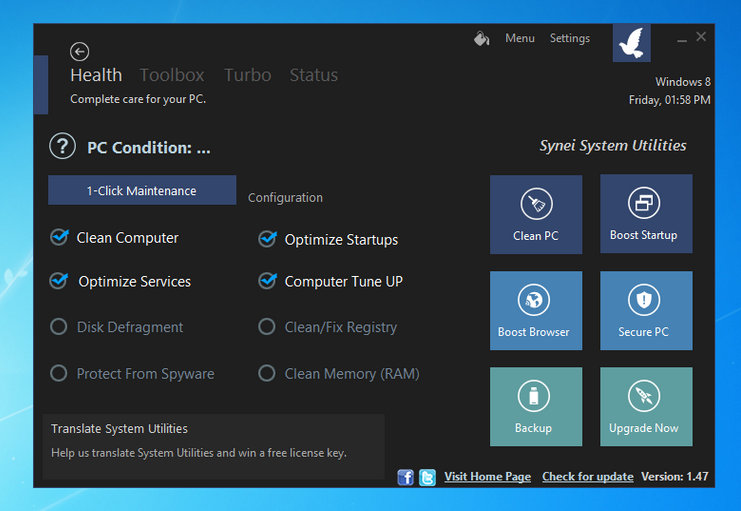The height and width of the screenshot is (511, 741).
Task: Open the Boost Browser tile
Action: click(536, 311)
